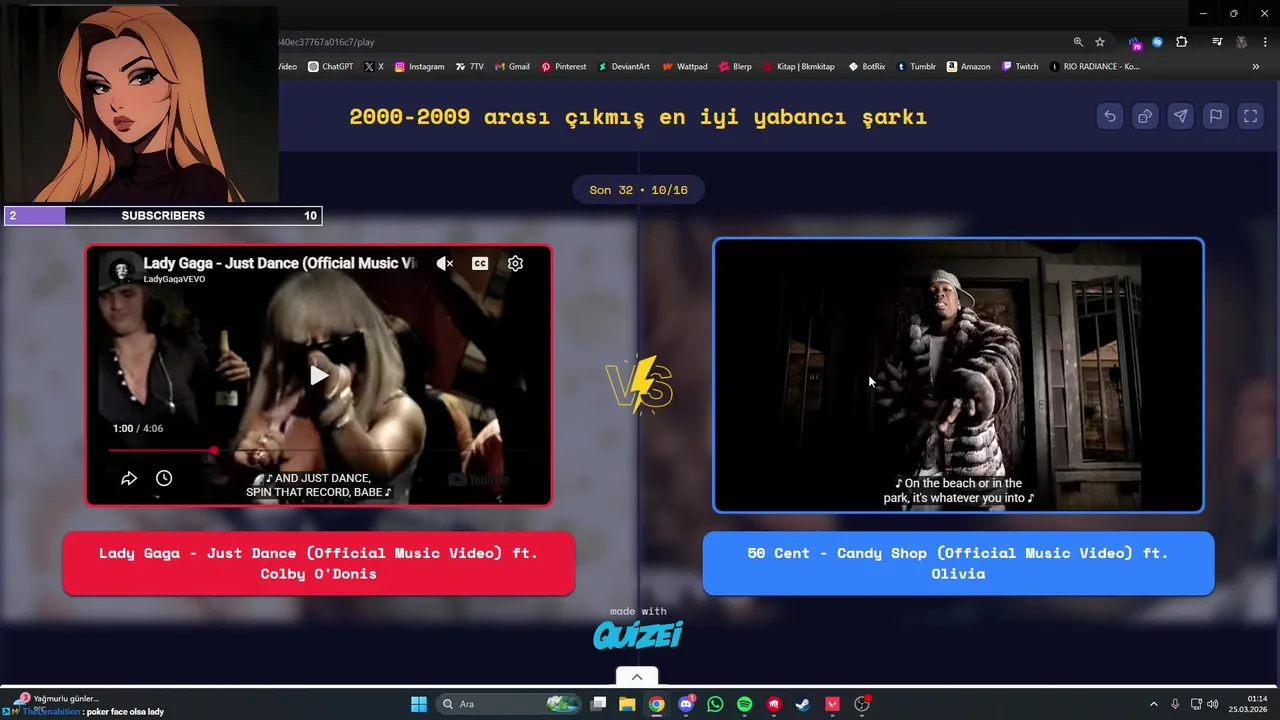Open Windows Start menu
Viewport: 1280px width, 720px height.
(x=419, y=704)
